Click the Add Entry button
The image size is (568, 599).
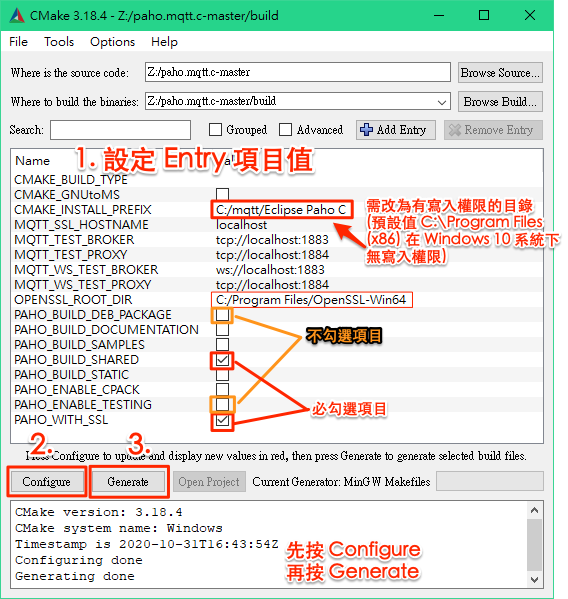pyautogui.click(x=396, y=130)
